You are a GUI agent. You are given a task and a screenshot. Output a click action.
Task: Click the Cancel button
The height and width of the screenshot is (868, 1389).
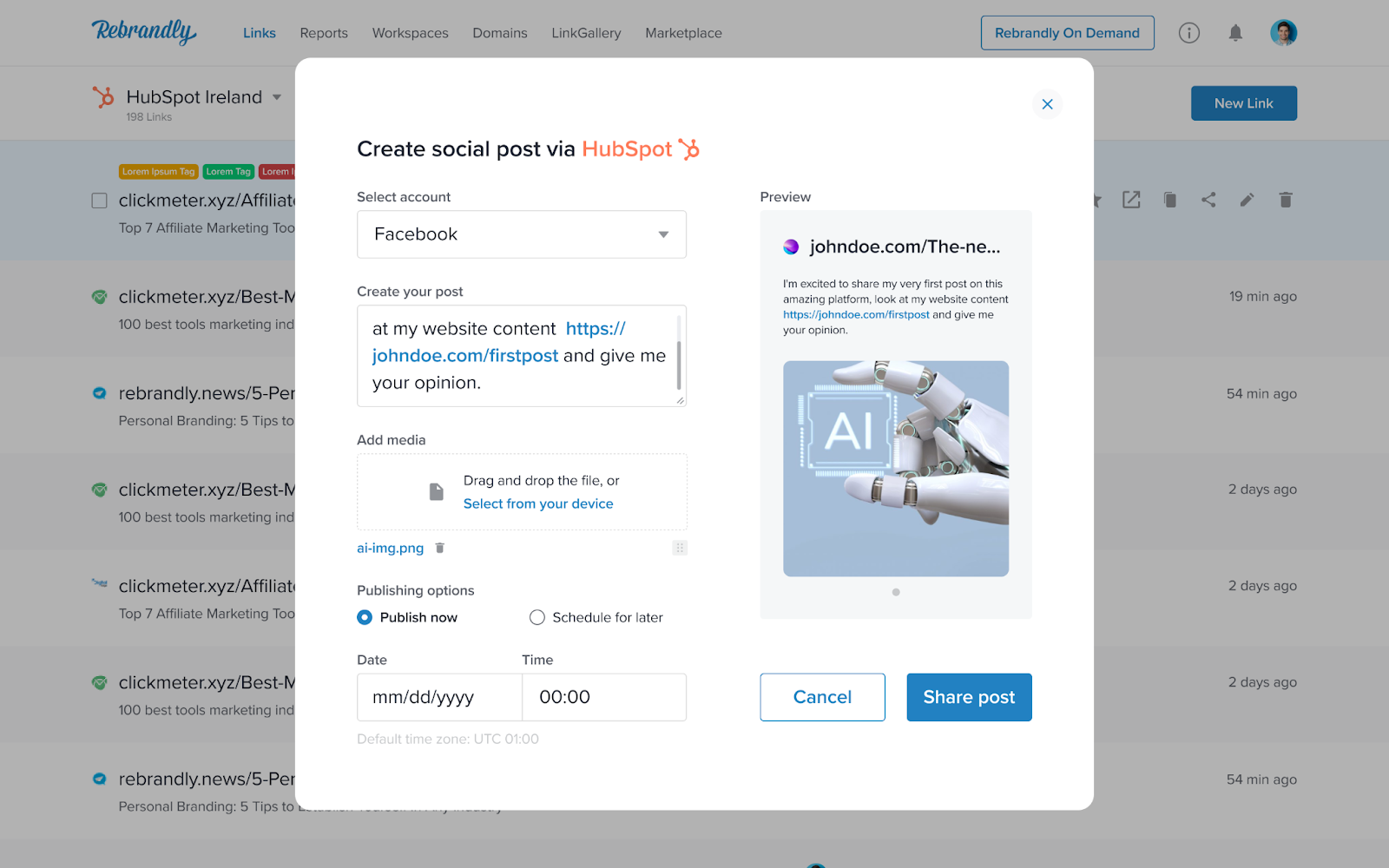[823, 697]
